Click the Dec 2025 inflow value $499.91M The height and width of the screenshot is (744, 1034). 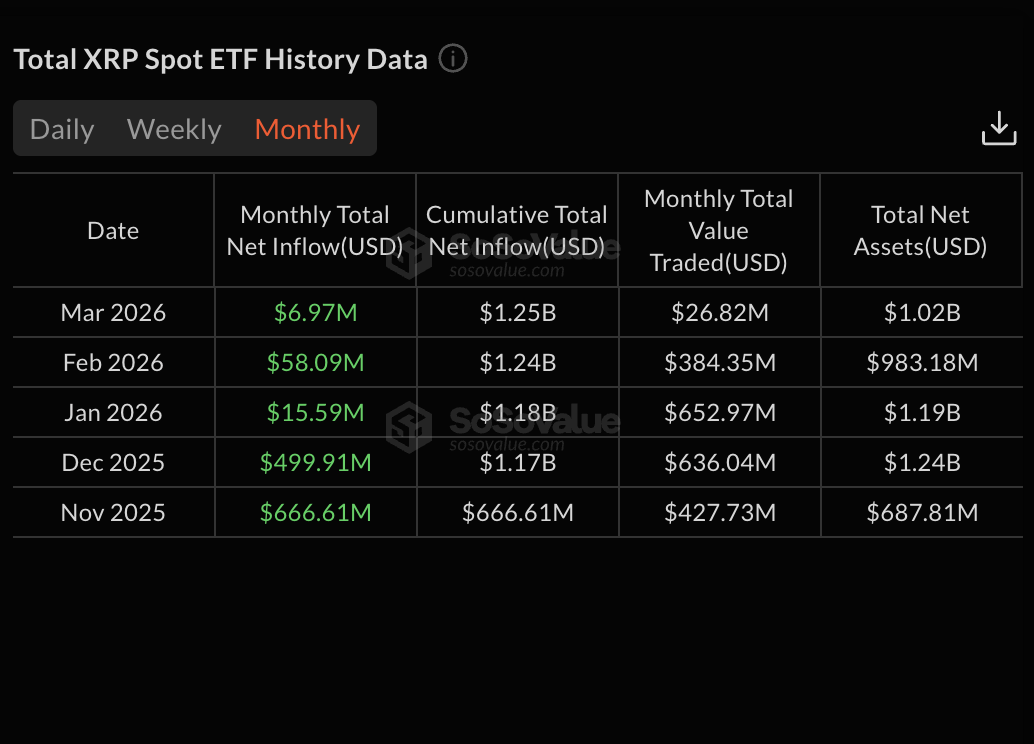click(x=314, y=462)
